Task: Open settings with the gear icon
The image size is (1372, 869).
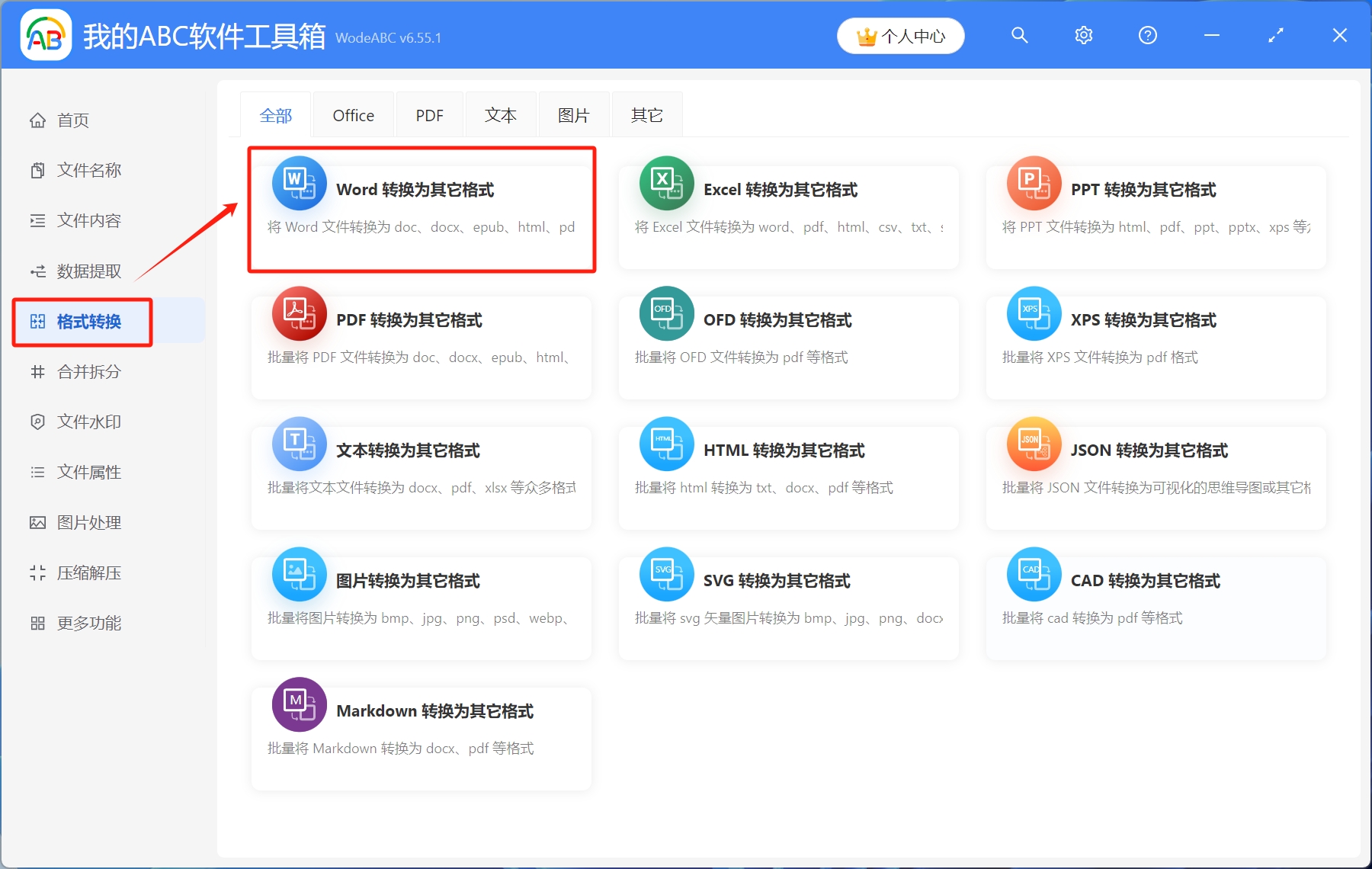Action: (1083, 36)
